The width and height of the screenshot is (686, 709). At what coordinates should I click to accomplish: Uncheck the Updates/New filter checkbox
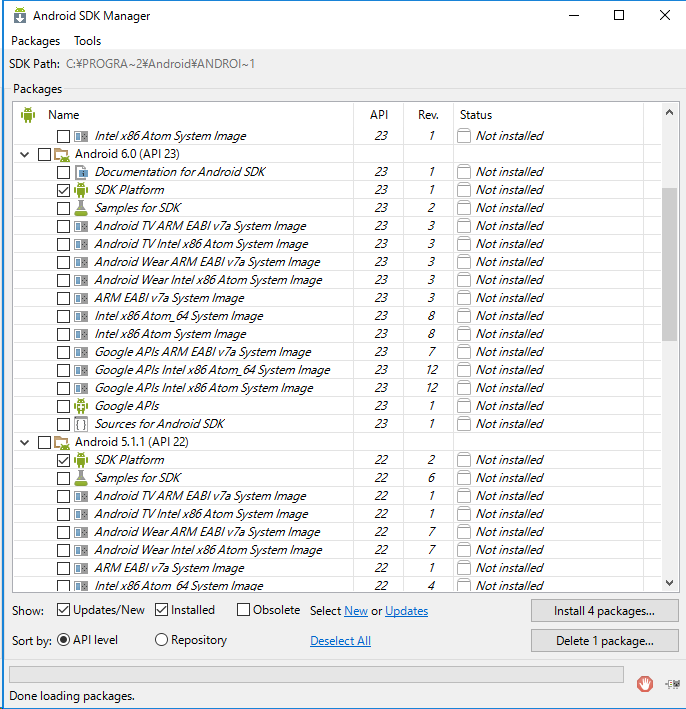[x=64, y=610]
